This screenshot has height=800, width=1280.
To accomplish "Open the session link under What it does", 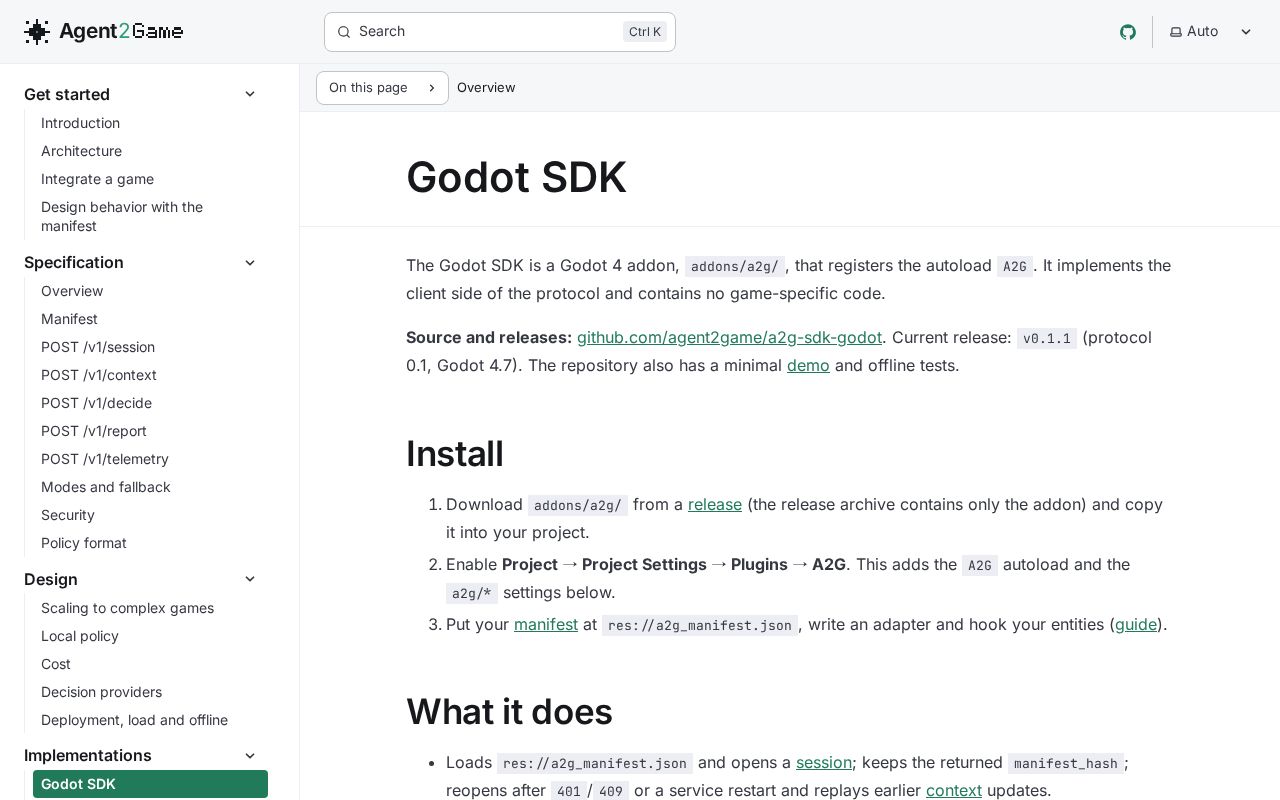I will 824,763.
